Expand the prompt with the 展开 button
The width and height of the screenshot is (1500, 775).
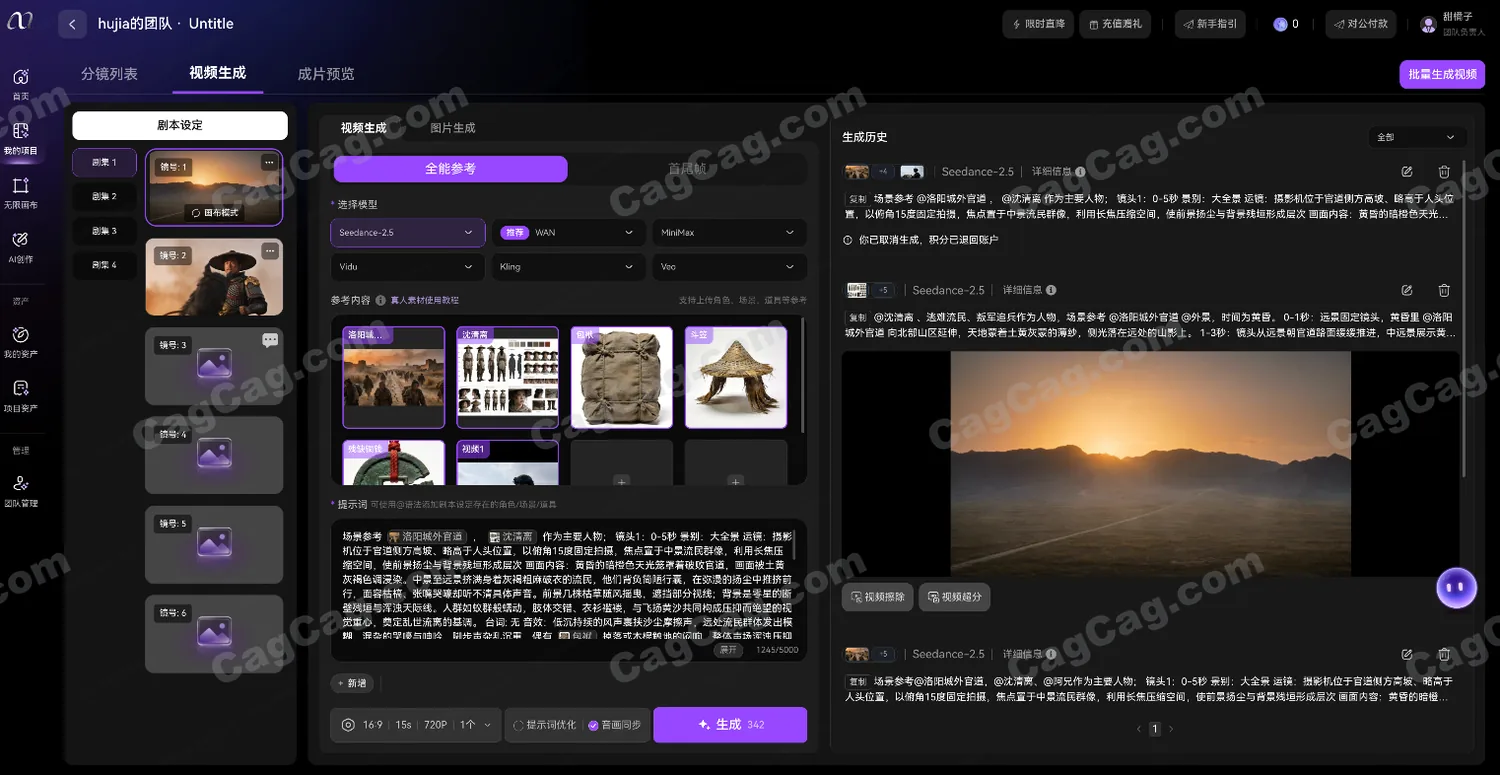tap(730, 649)
